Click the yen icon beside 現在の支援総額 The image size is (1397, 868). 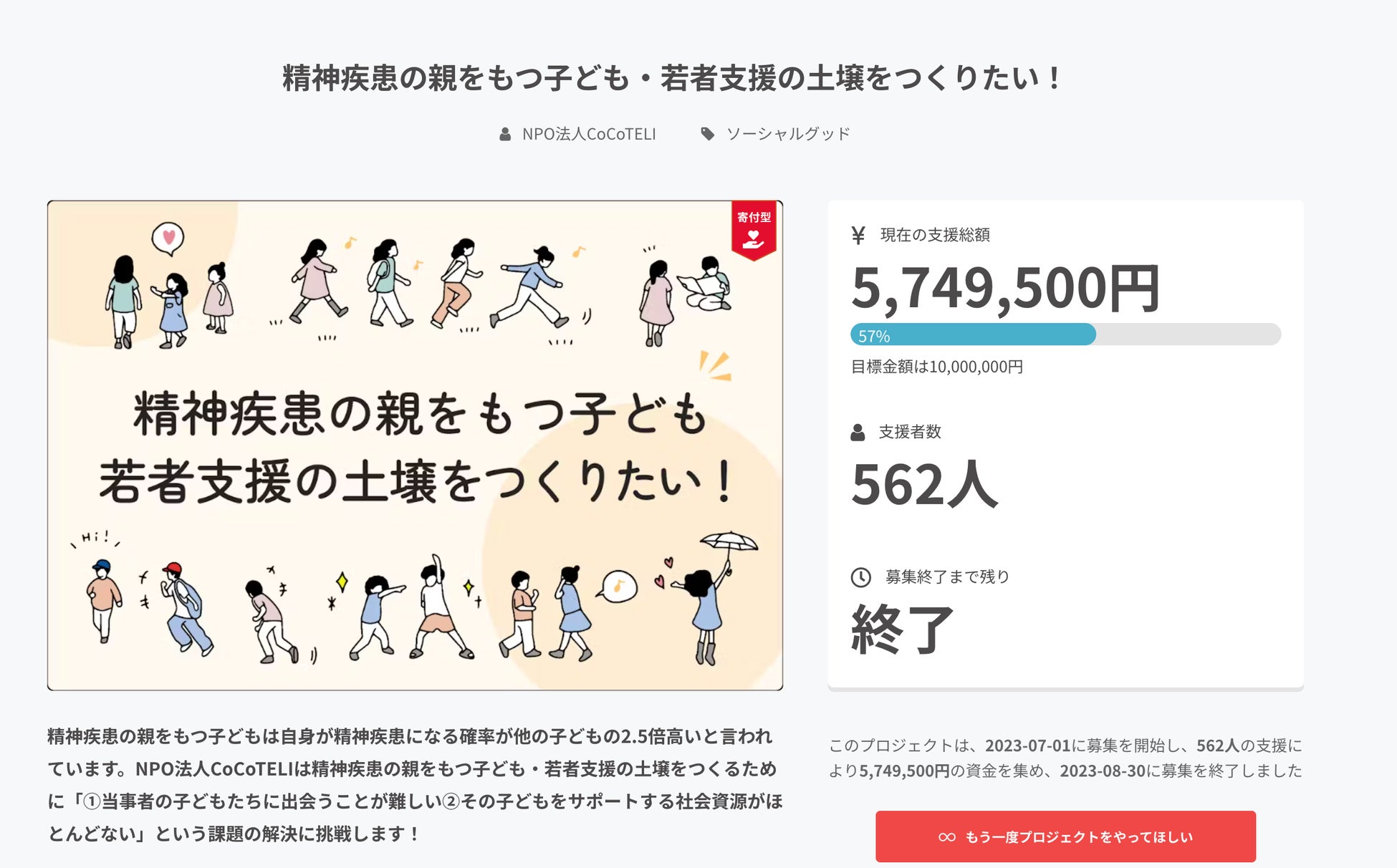[858, 235]
